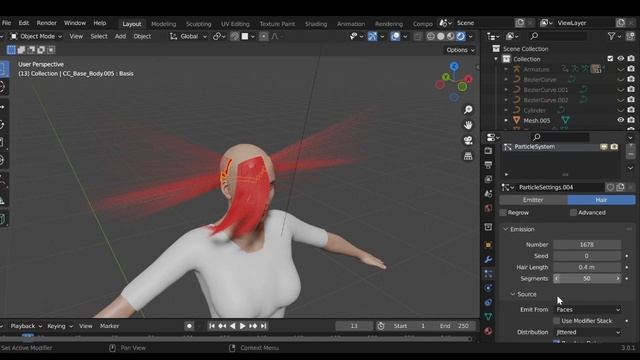Toggle perspective/orthographic grid icon
This screenshot has width=640, height=360.
468,156
